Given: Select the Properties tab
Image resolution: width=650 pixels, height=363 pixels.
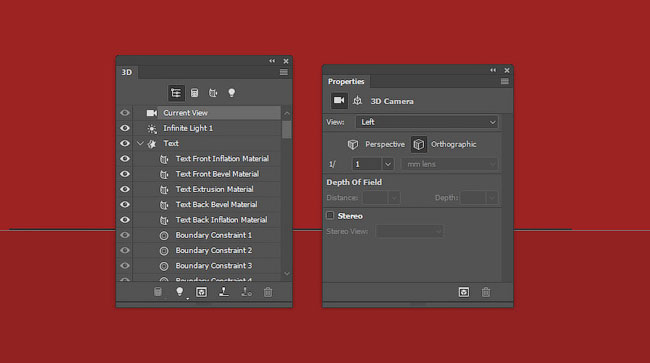Looking at the screenshot, I should tap(346, 82).
